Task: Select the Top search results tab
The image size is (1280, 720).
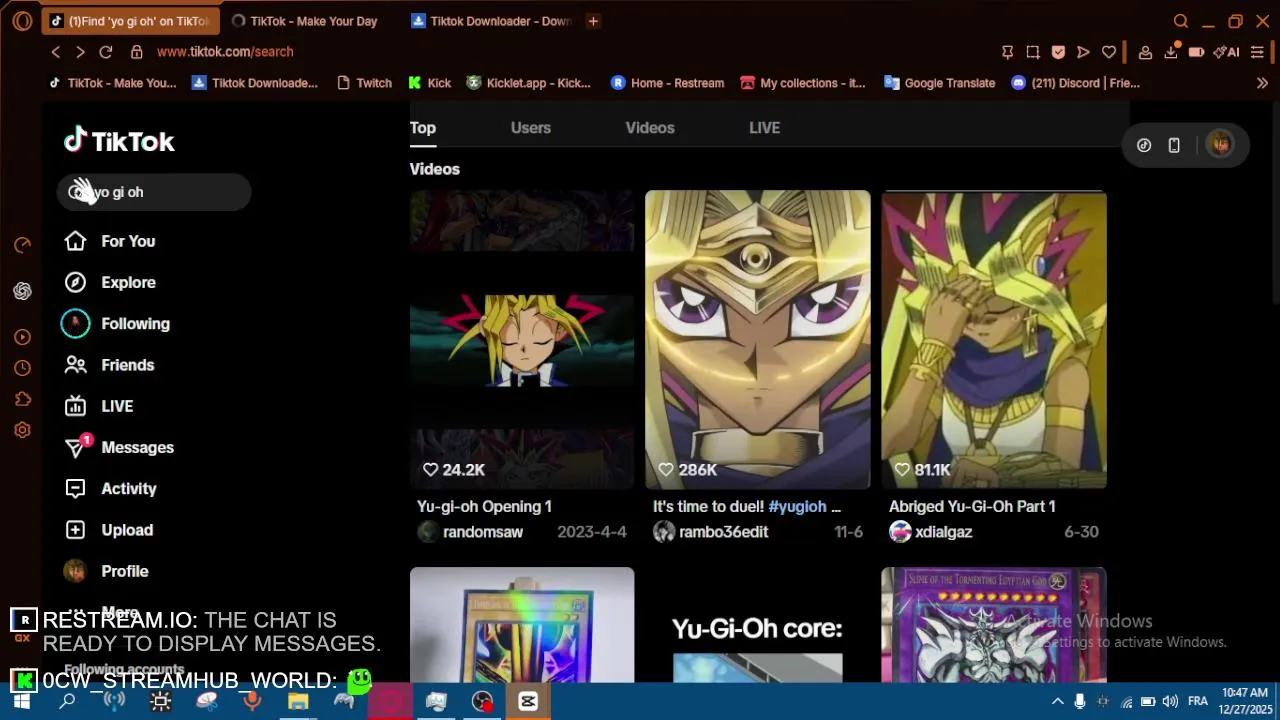Action: click(423, 128)
